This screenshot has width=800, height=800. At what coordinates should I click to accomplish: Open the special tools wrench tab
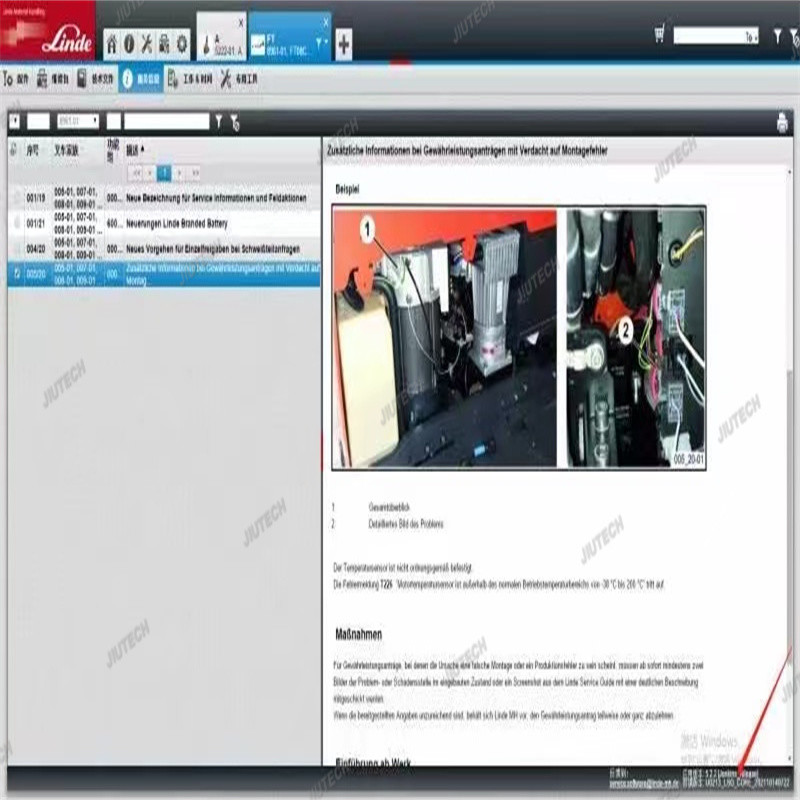tap(239, 79)
